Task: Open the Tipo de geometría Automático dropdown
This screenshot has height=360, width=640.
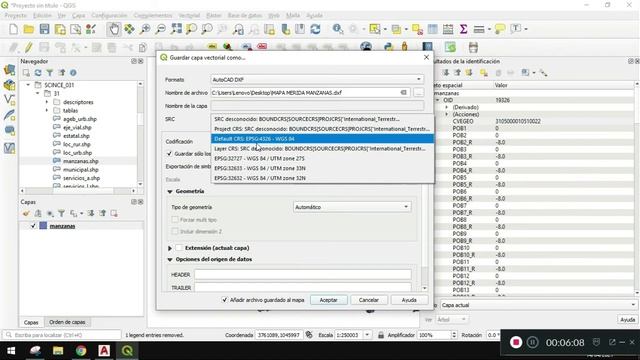Action: point(352,207)
